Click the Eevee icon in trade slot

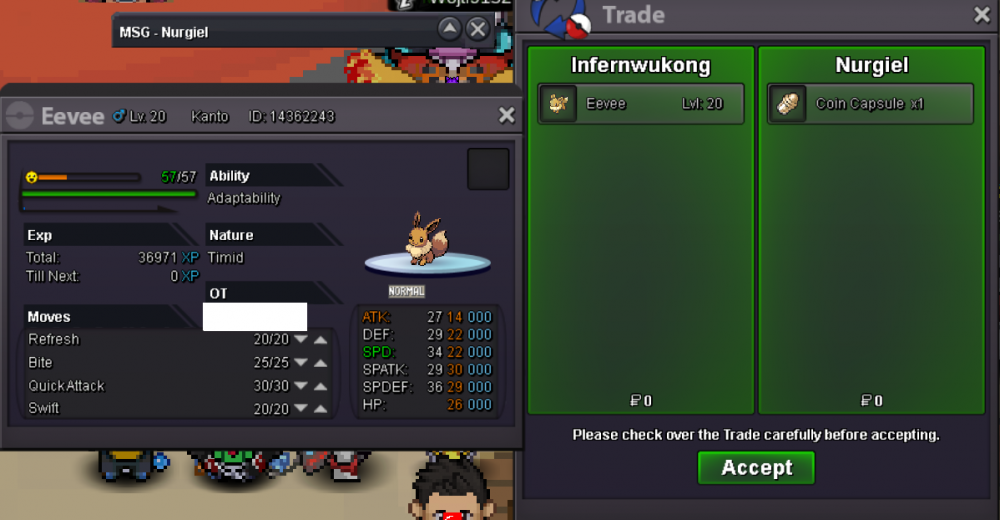558,104
